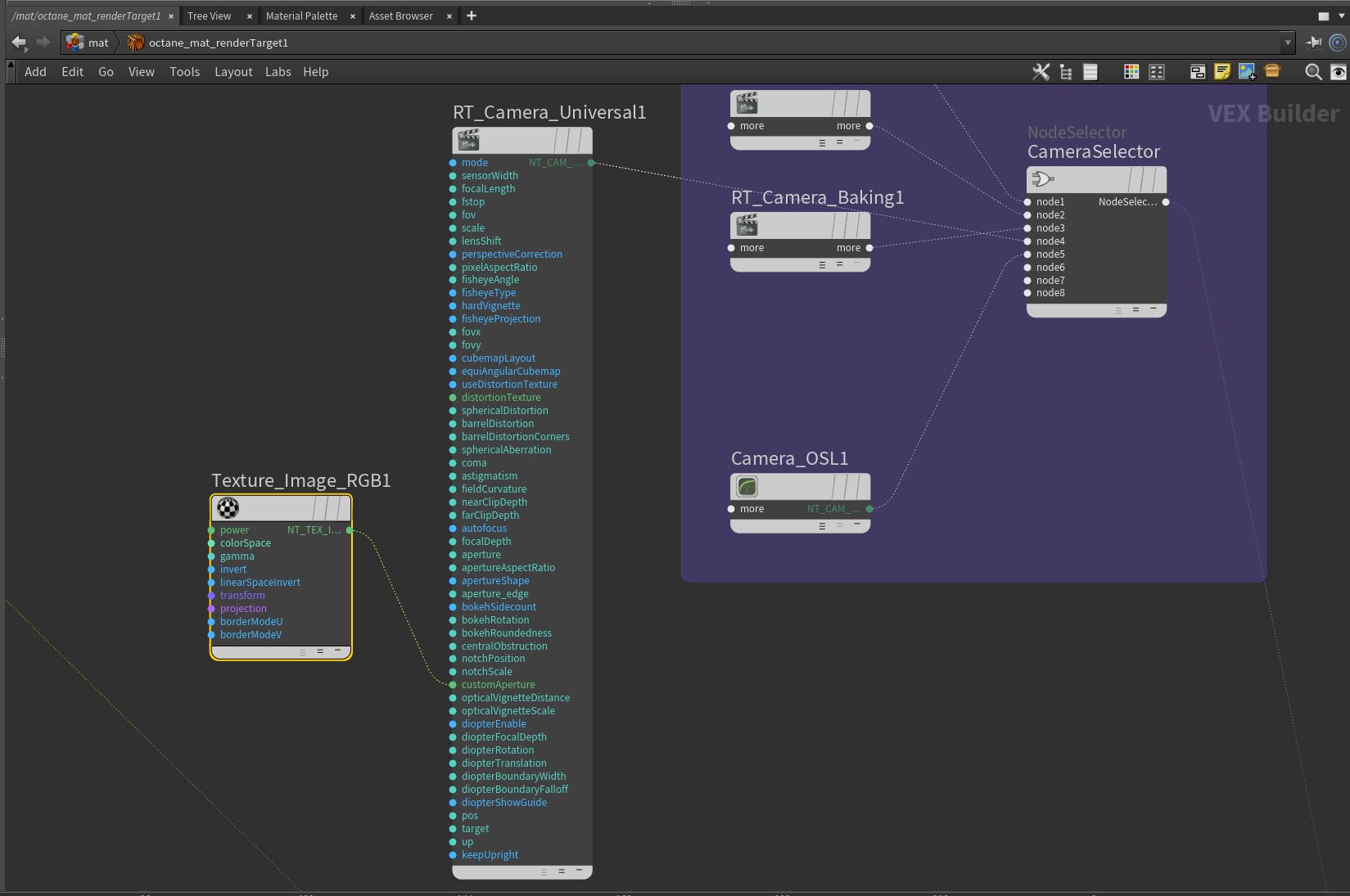Toggle the blue follow selection circle
Viewport: 1350px width, 896px height.
tap(1338, 43)
